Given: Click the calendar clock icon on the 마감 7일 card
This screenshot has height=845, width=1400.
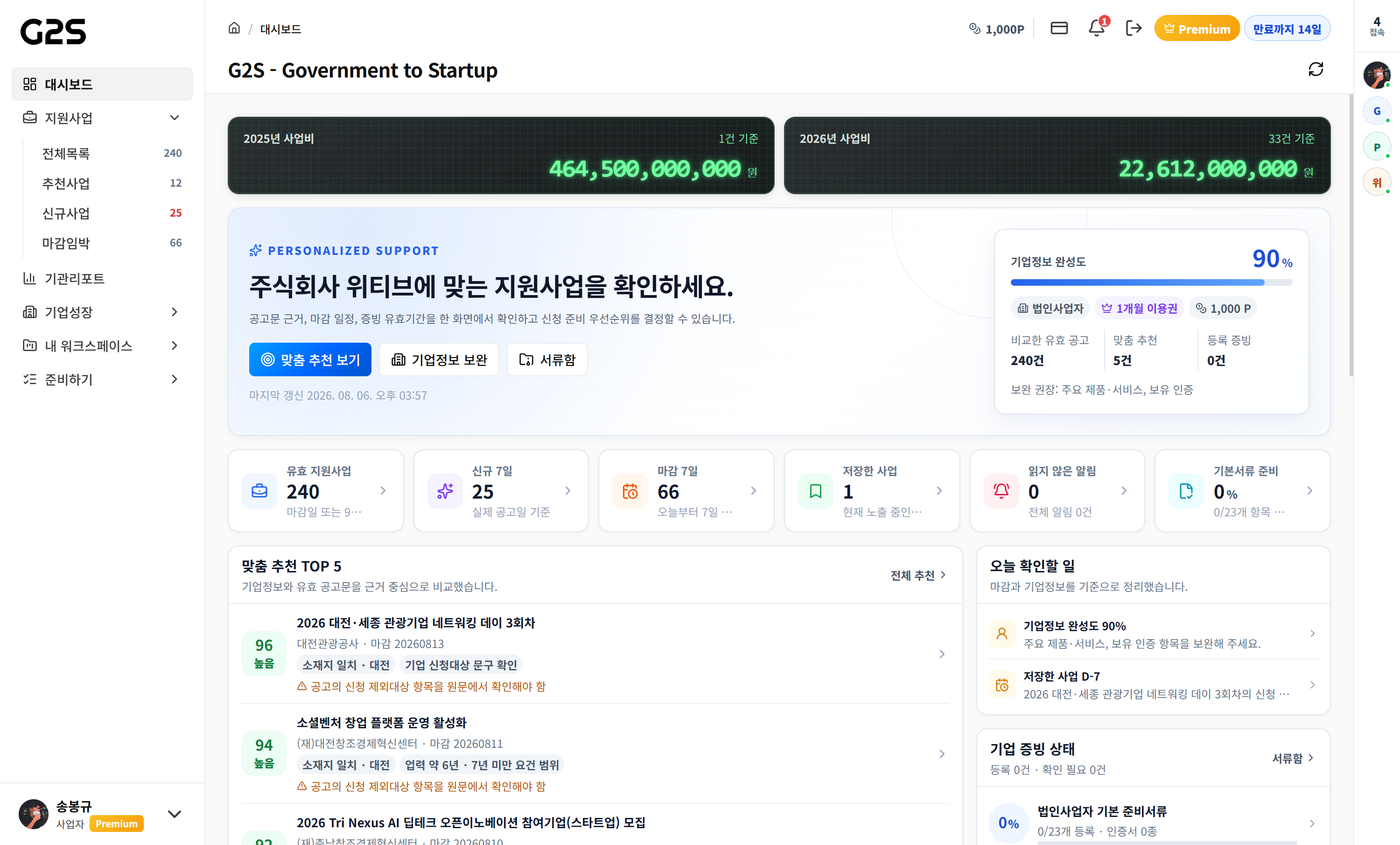Looking at the screenshot, I should click(630, 491).
